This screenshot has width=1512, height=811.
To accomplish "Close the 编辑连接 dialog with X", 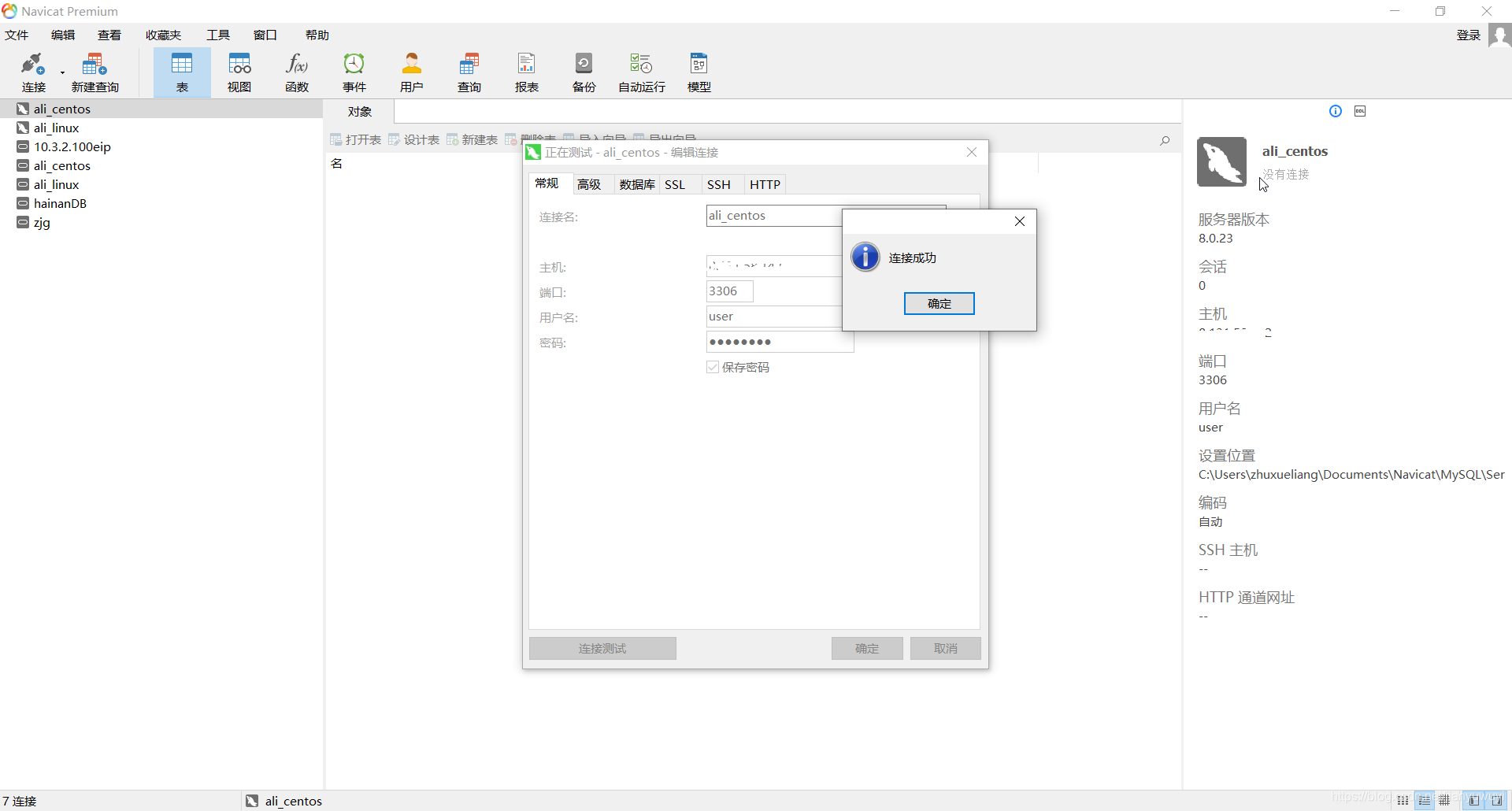I will (972, 152).
